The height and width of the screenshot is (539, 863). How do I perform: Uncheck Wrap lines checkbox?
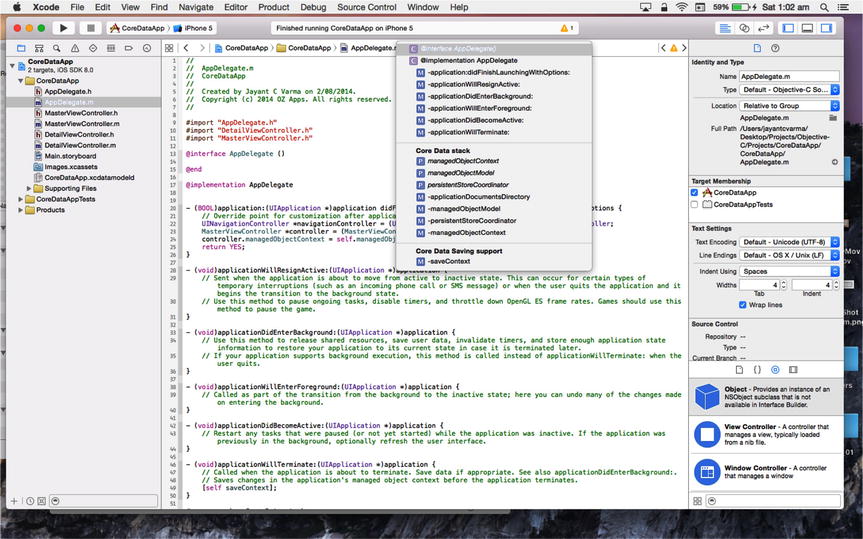tap(742, 305)
